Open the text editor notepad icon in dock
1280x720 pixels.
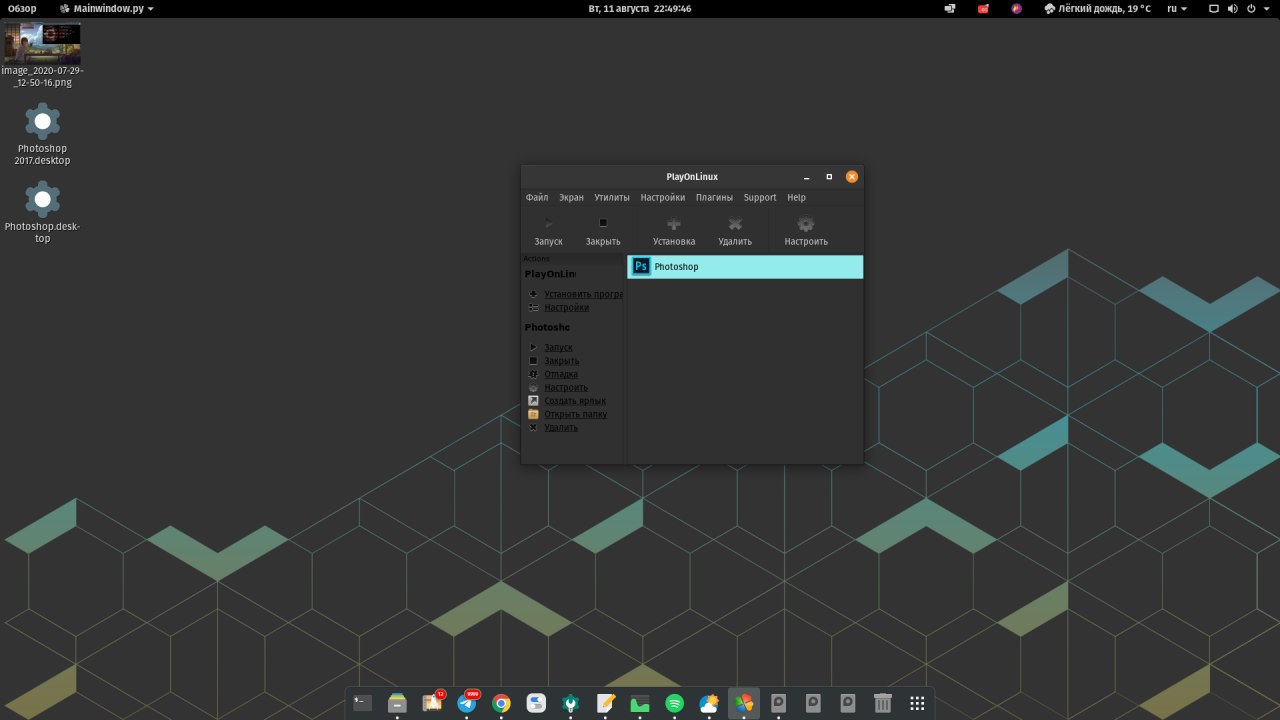click(605, 703)
